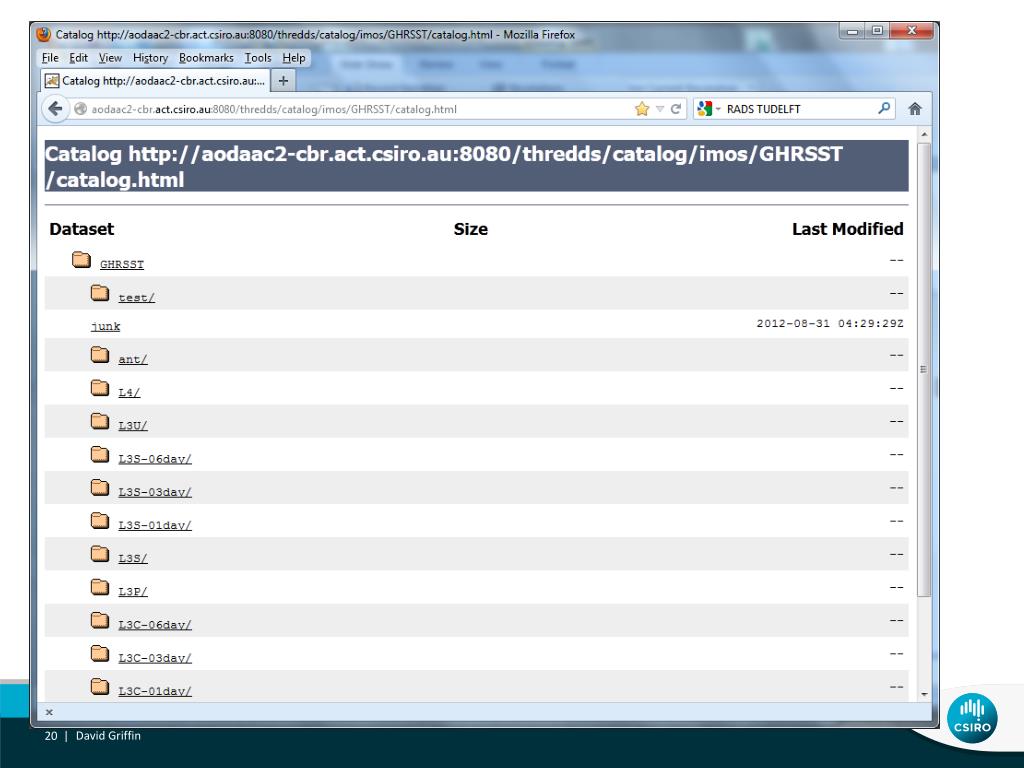The height and width of the screenshot is (768, 1024).
Task: Open a new tab with the plus button
Action: (x=283, y=81)
